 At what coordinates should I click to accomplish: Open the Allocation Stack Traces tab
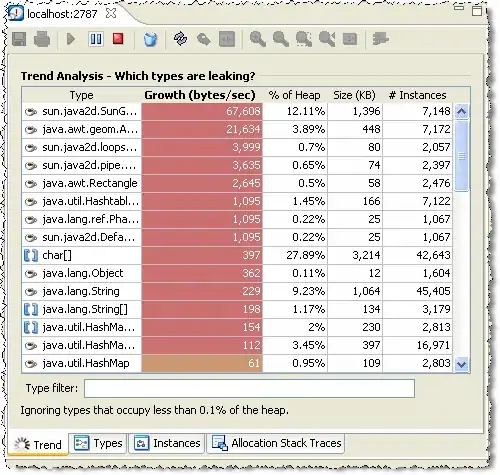[x=276, y=443]
